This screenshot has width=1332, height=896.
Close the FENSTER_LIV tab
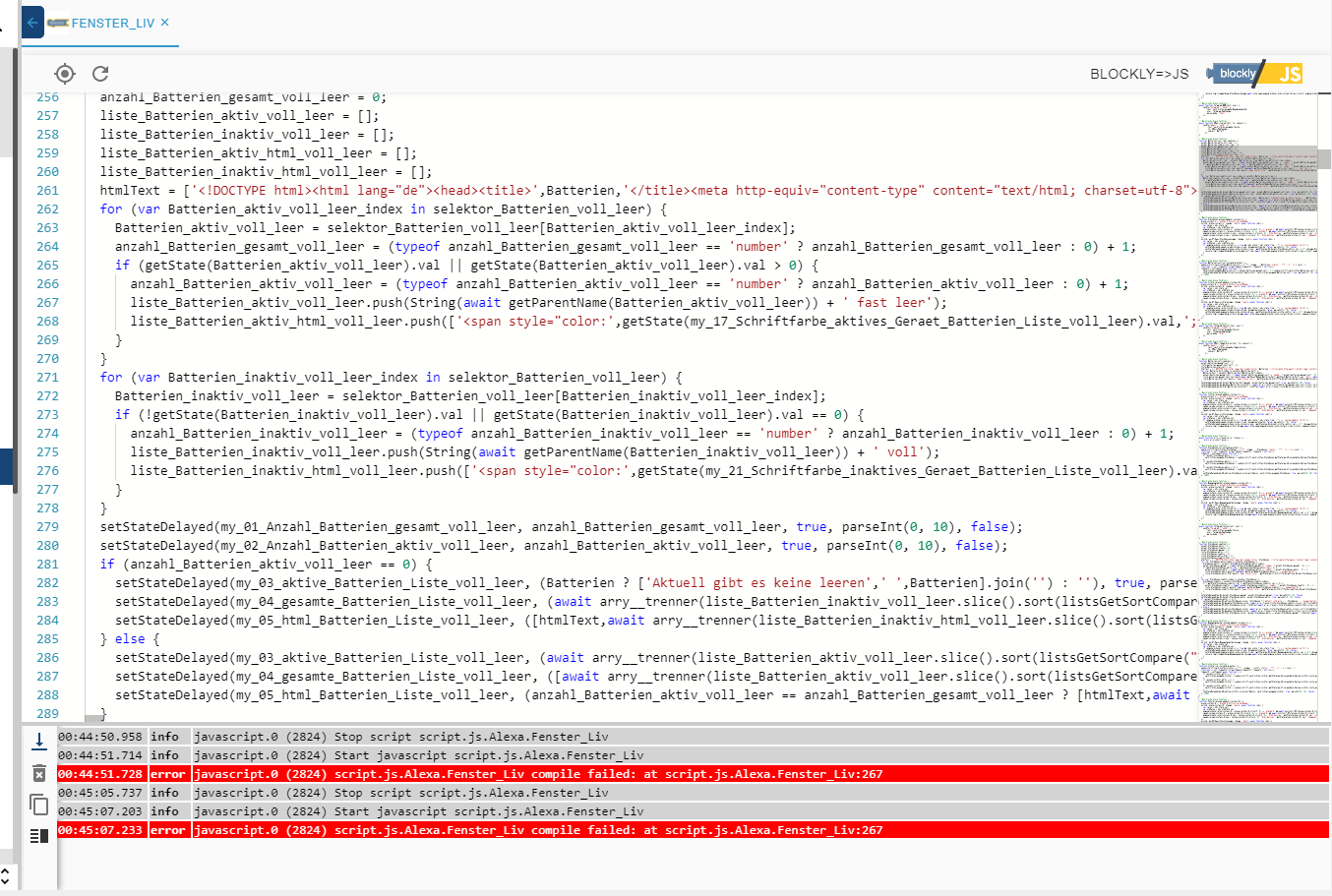tap(164, 22)
